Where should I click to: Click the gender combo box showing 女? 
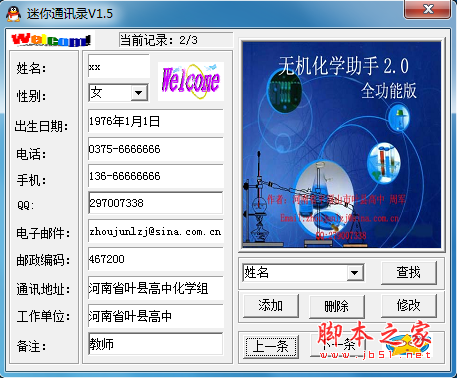click(118, 92)
